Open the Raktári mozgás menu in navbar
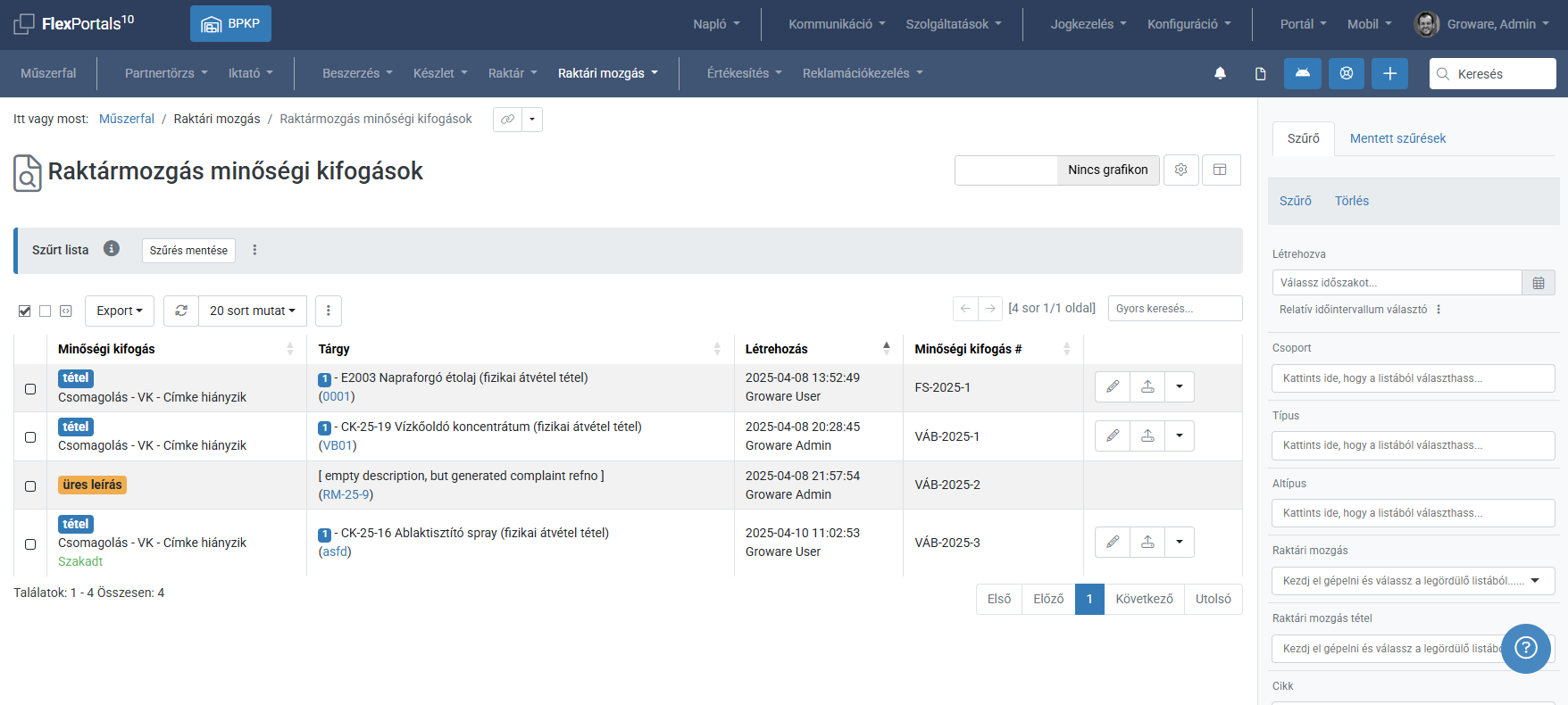This screenshot has width=1568, height=705. coord(608,73)
